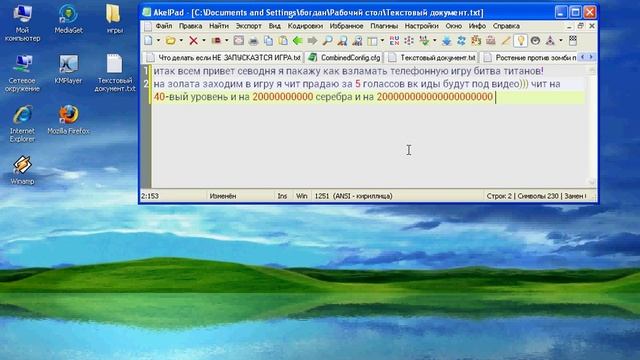Open the dropdown beside the green down arrow icon
The width and height of the screenshot is (640, 360).
(434, 40)
